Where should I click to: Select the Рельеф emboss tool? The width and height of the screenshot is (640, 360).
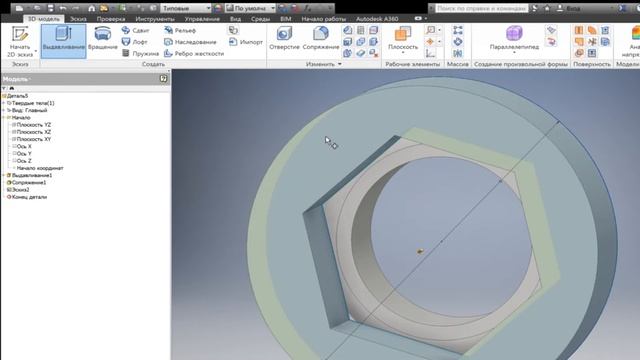pyautogui.click(x=180, y=30)
